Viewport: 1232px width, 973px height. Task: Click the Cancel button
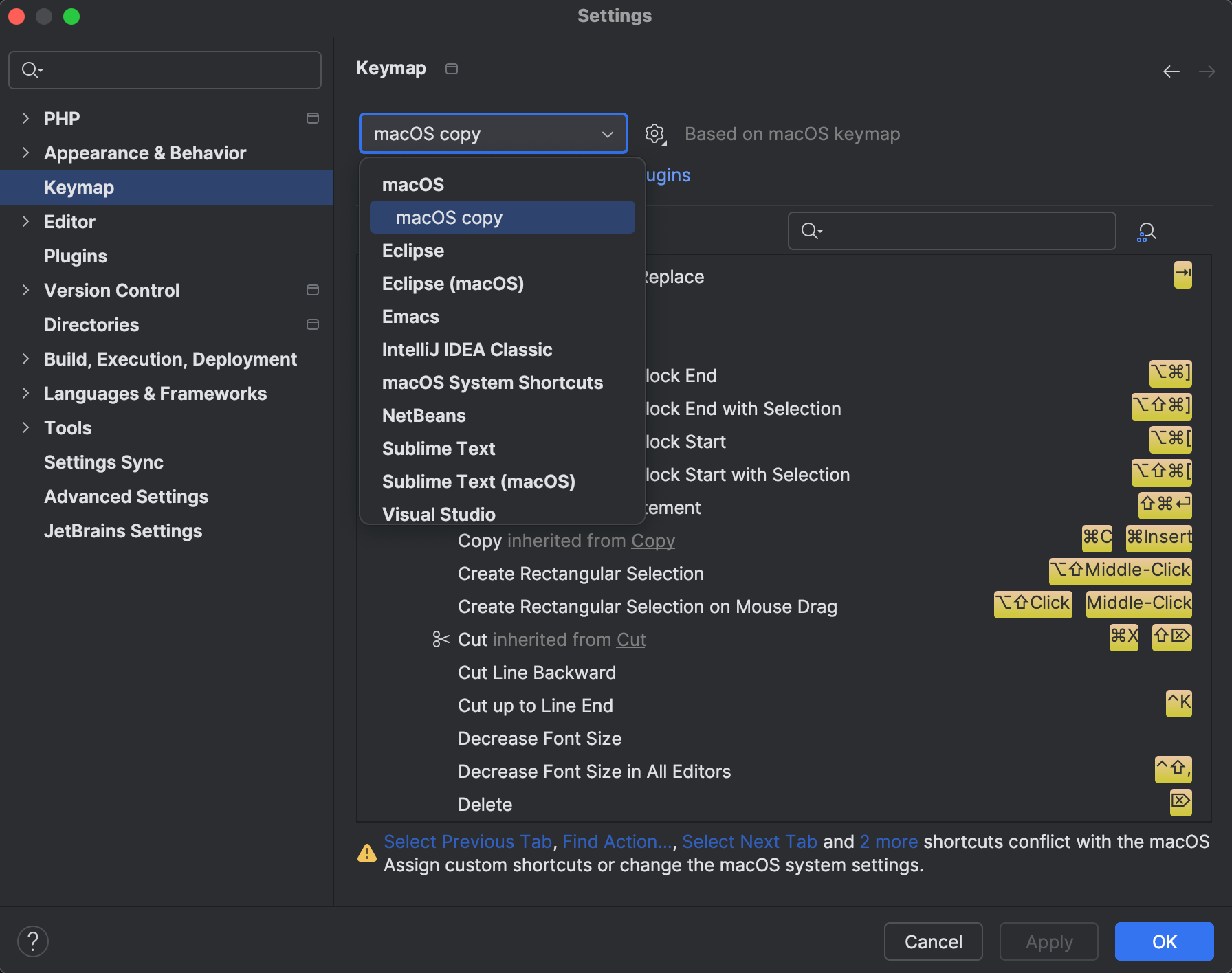(933, 941)
